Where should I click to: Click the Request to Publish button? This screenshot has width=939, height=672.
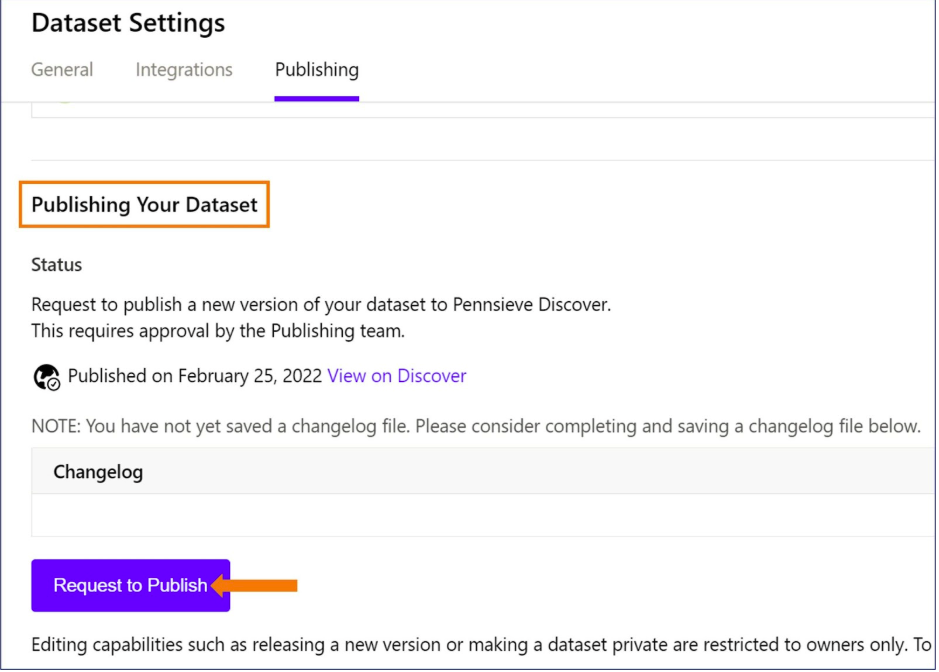click(x=131, y=585)
